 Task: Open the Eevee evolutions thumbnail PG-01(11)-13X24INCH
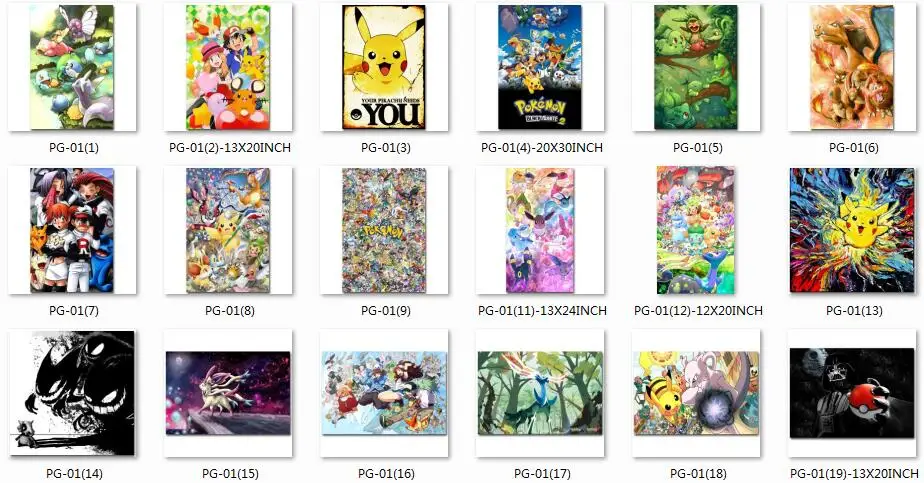(x=540, y=230)
